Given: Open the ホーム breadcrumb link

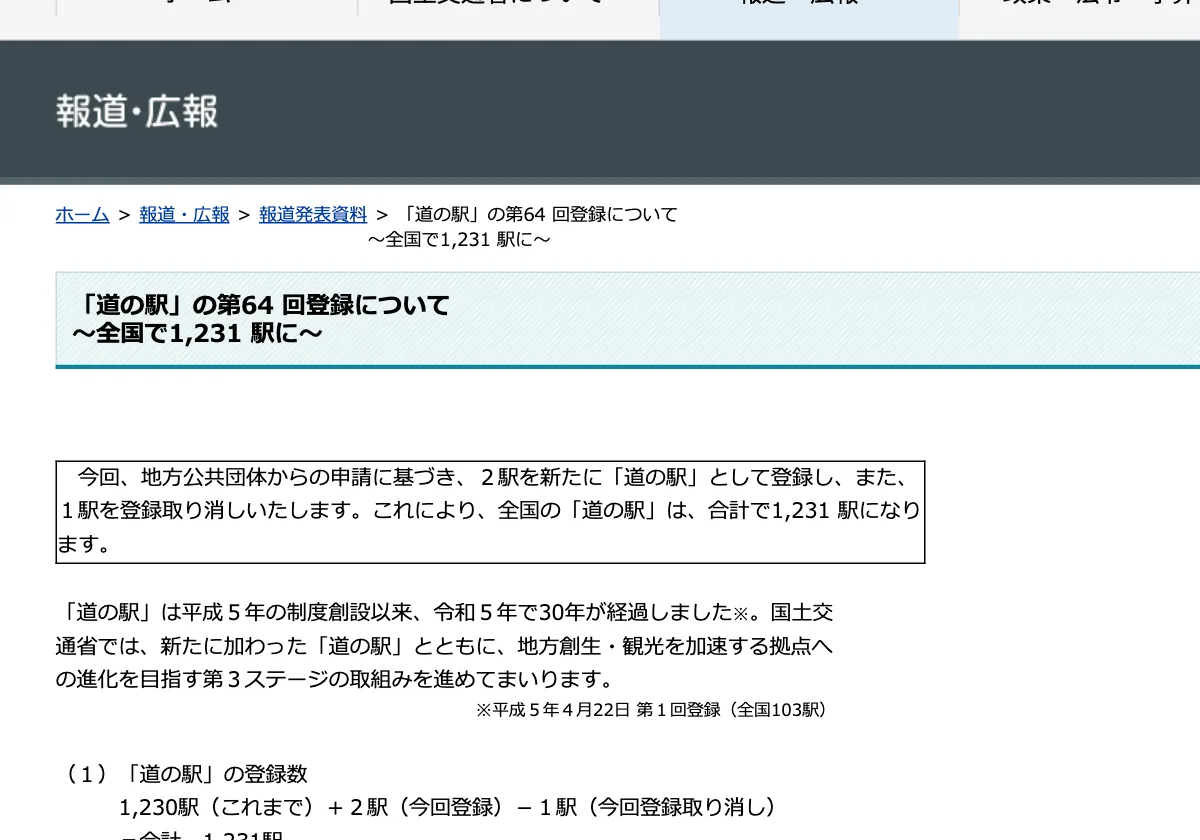Looking at the screenshot, I should click(82, 214).
